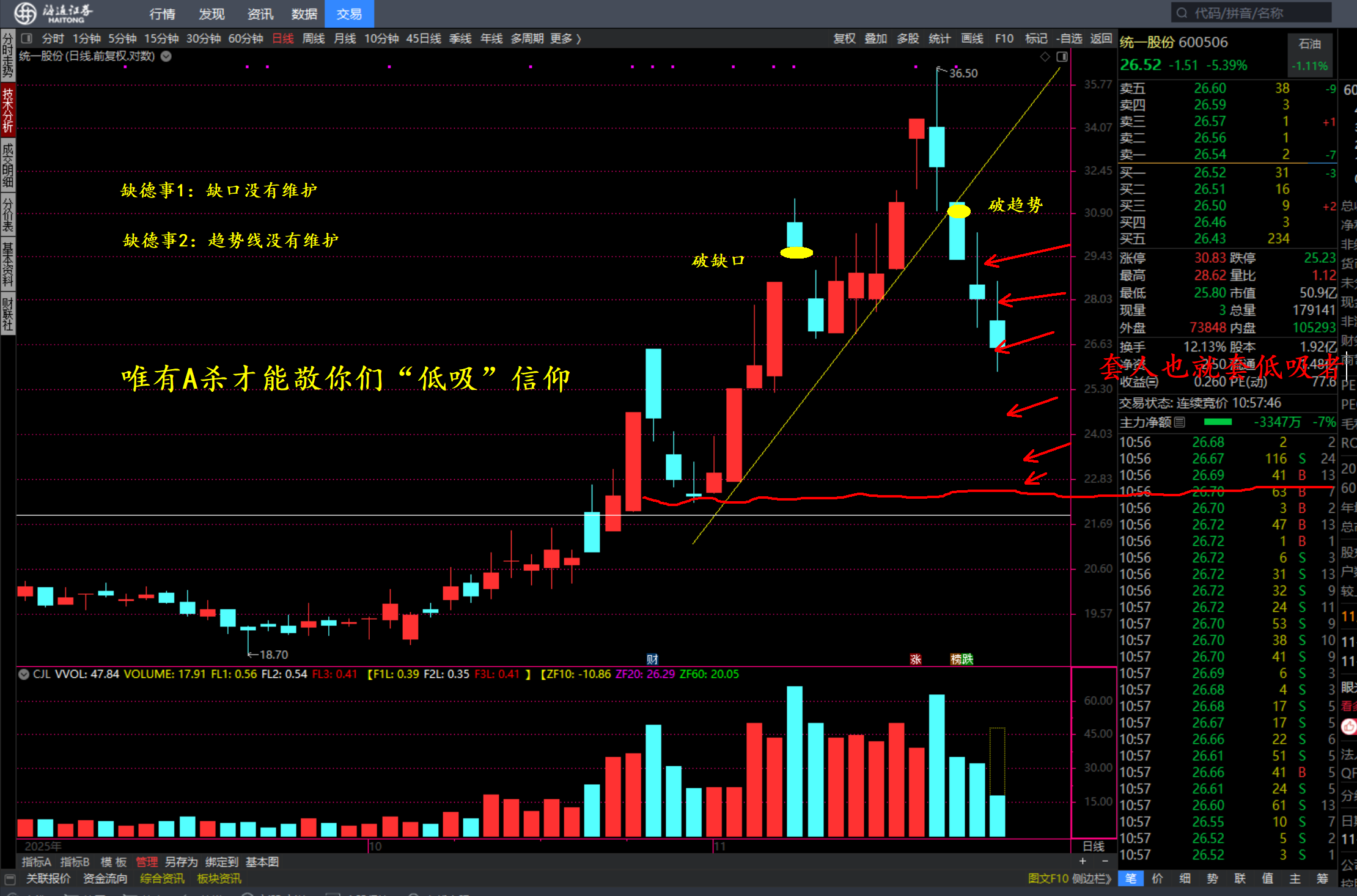The image size is (1357, 896).
Task: Click the green 主力净额 progress bar
Action: [1217, 422]
